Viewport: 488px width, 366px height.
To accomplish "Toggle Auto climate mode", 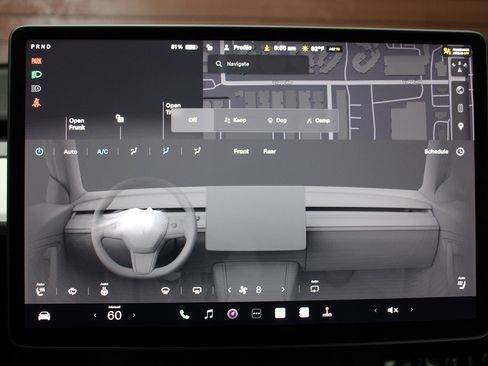I will tap(70, 152).
